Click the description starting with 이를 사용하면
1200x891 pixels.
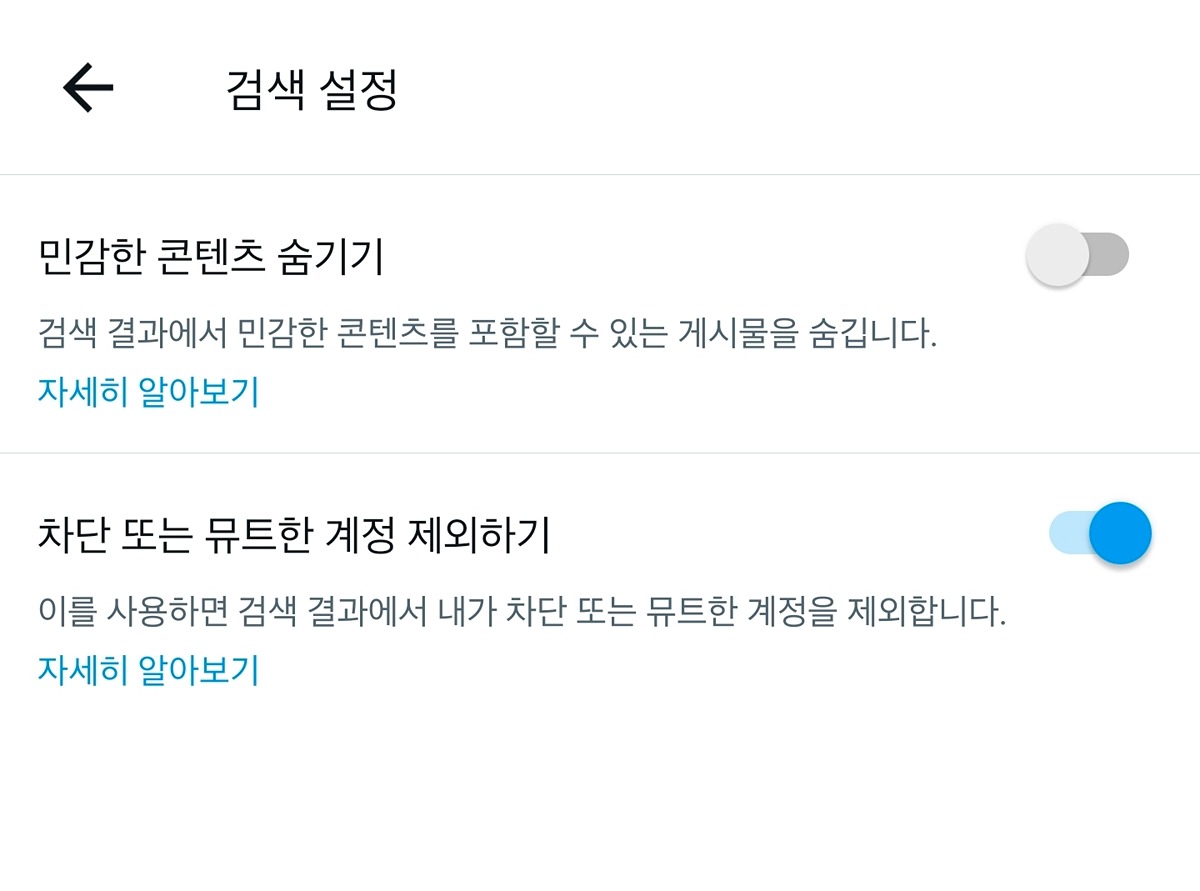(522, 612)
